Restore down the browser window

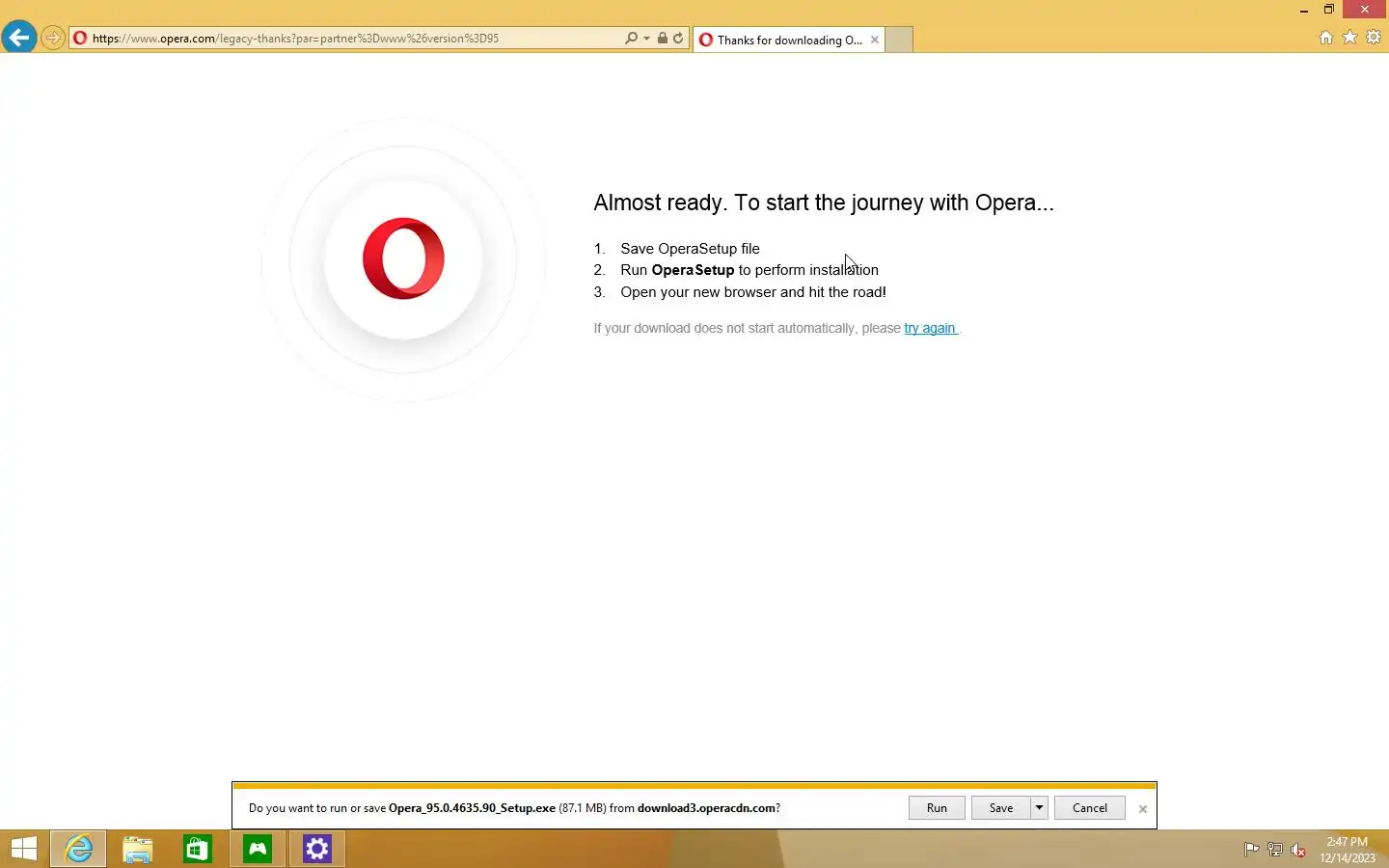(x=1328, y=10)
